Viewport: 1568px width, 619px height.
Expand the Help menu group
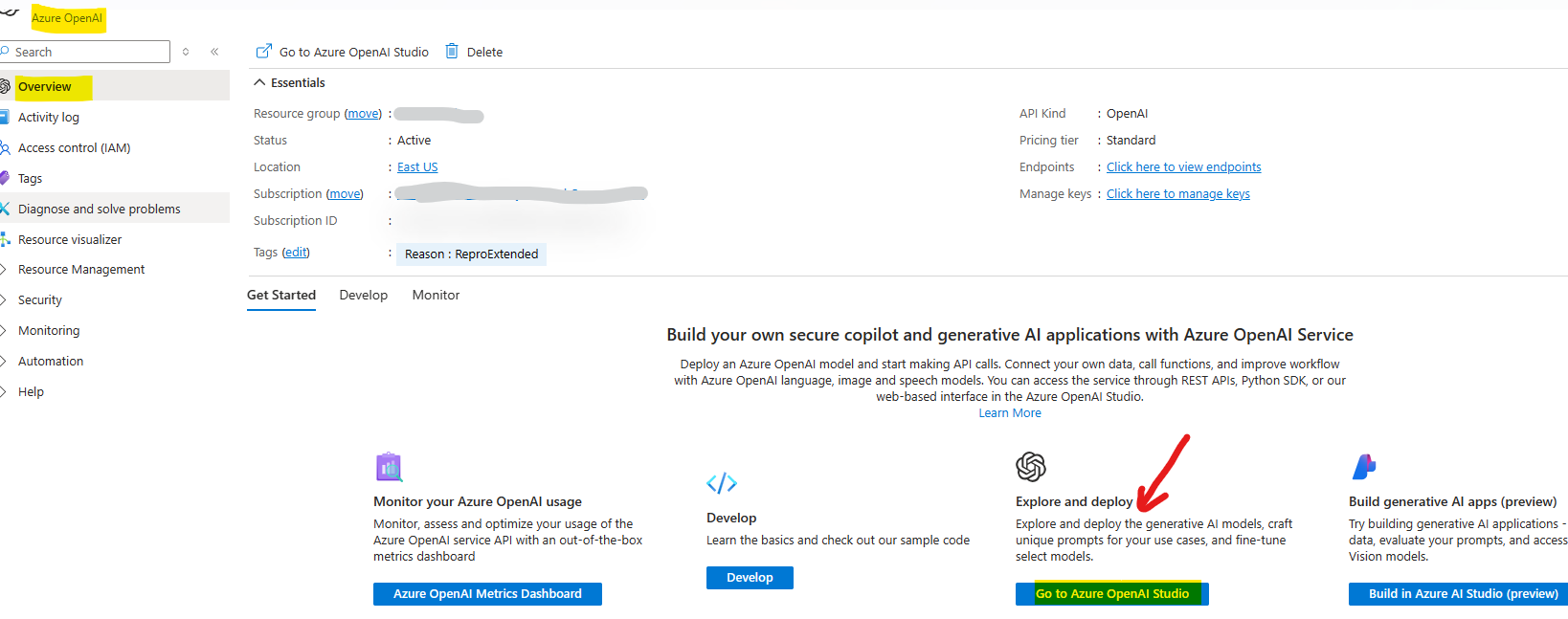4,392
